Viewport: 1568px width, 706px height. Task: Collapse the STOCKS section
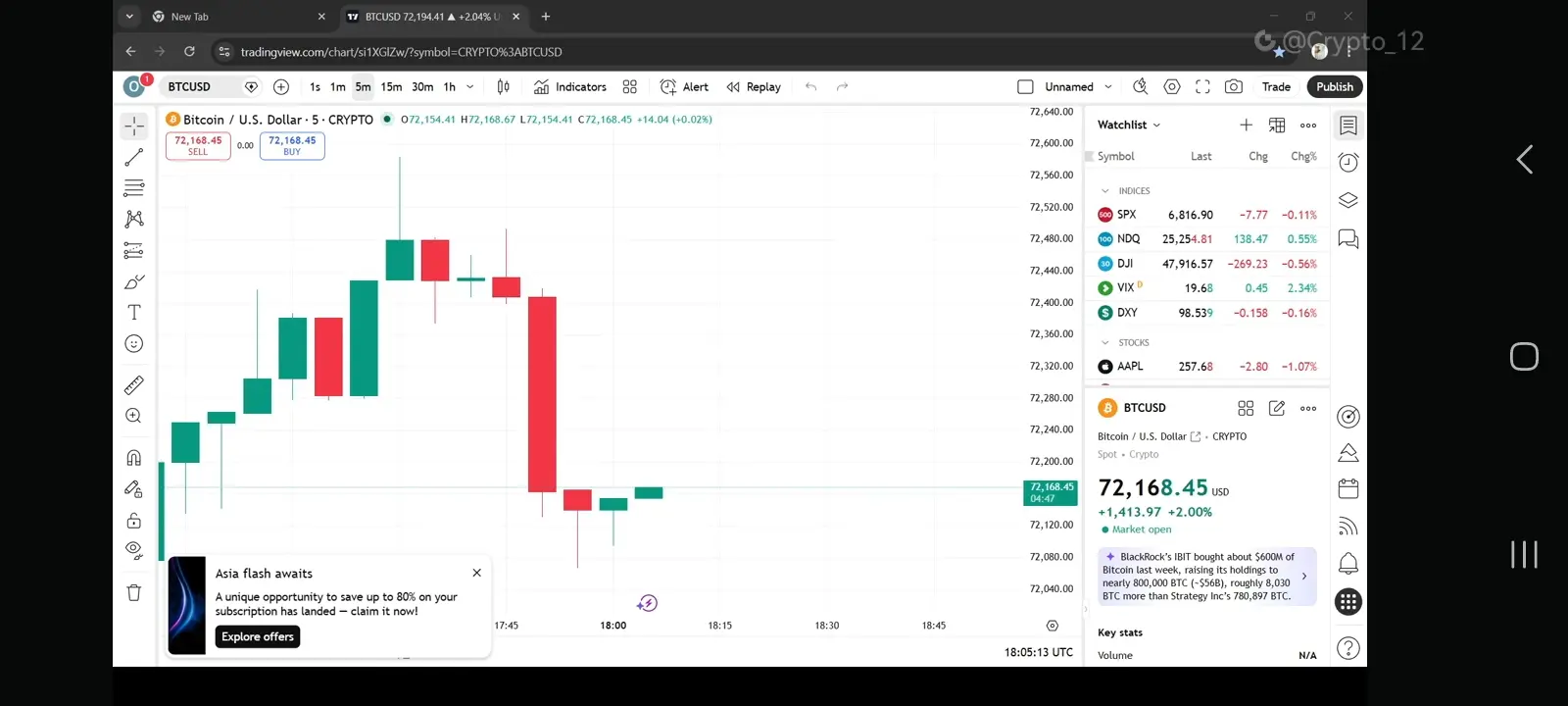1105,343
